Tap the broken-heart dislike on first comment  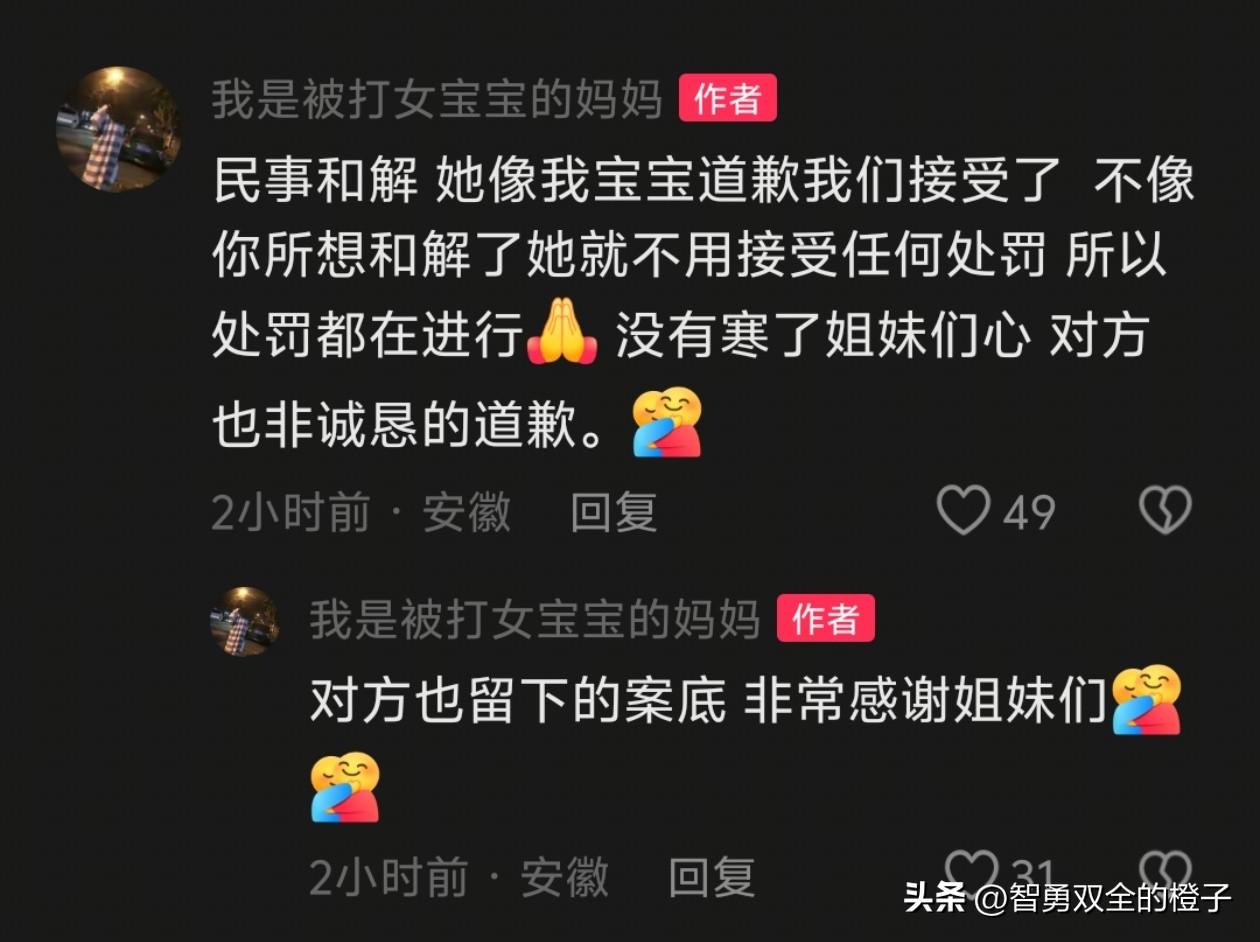[1165, 510]
